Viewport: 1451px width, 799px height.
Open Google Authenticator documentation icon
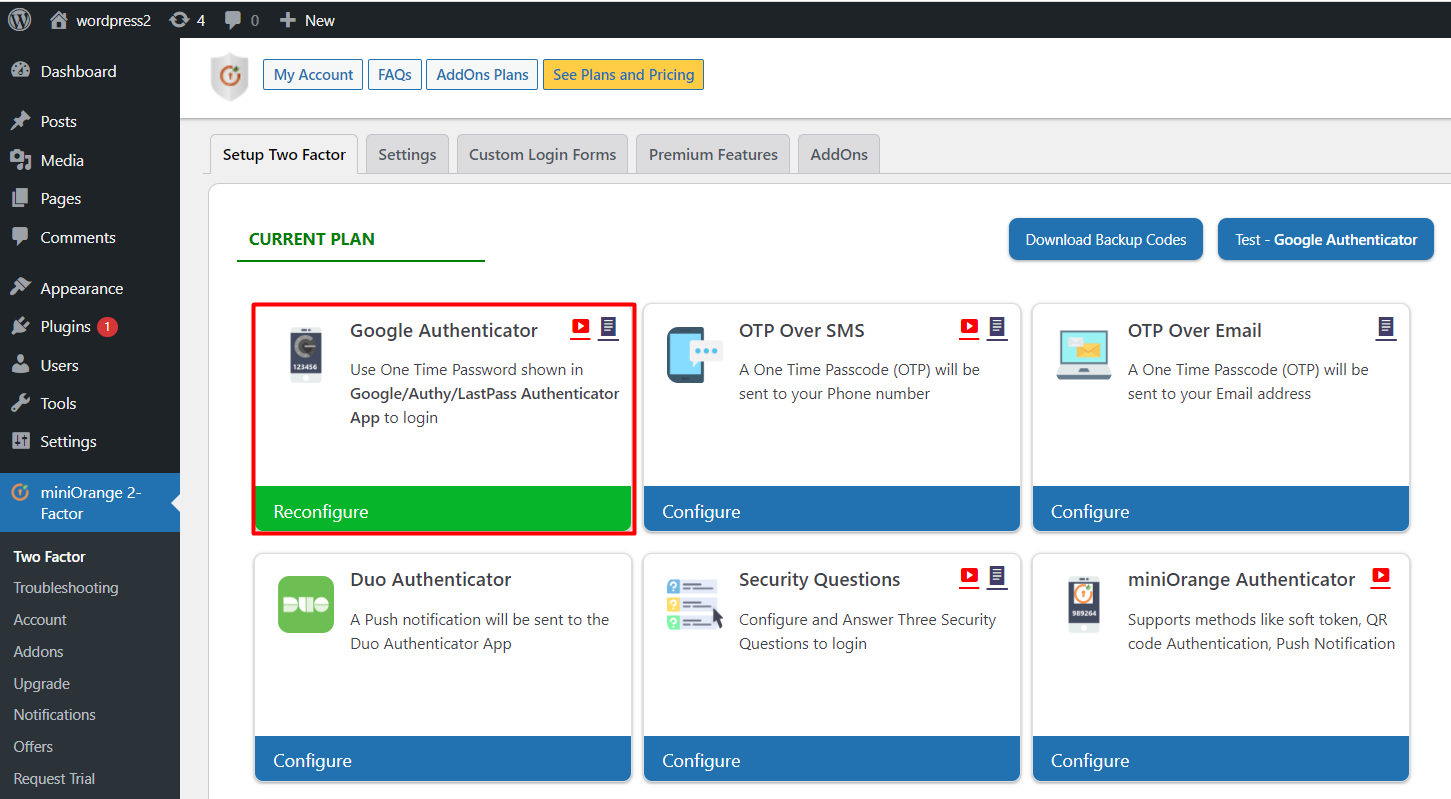(x=608, y=327)
